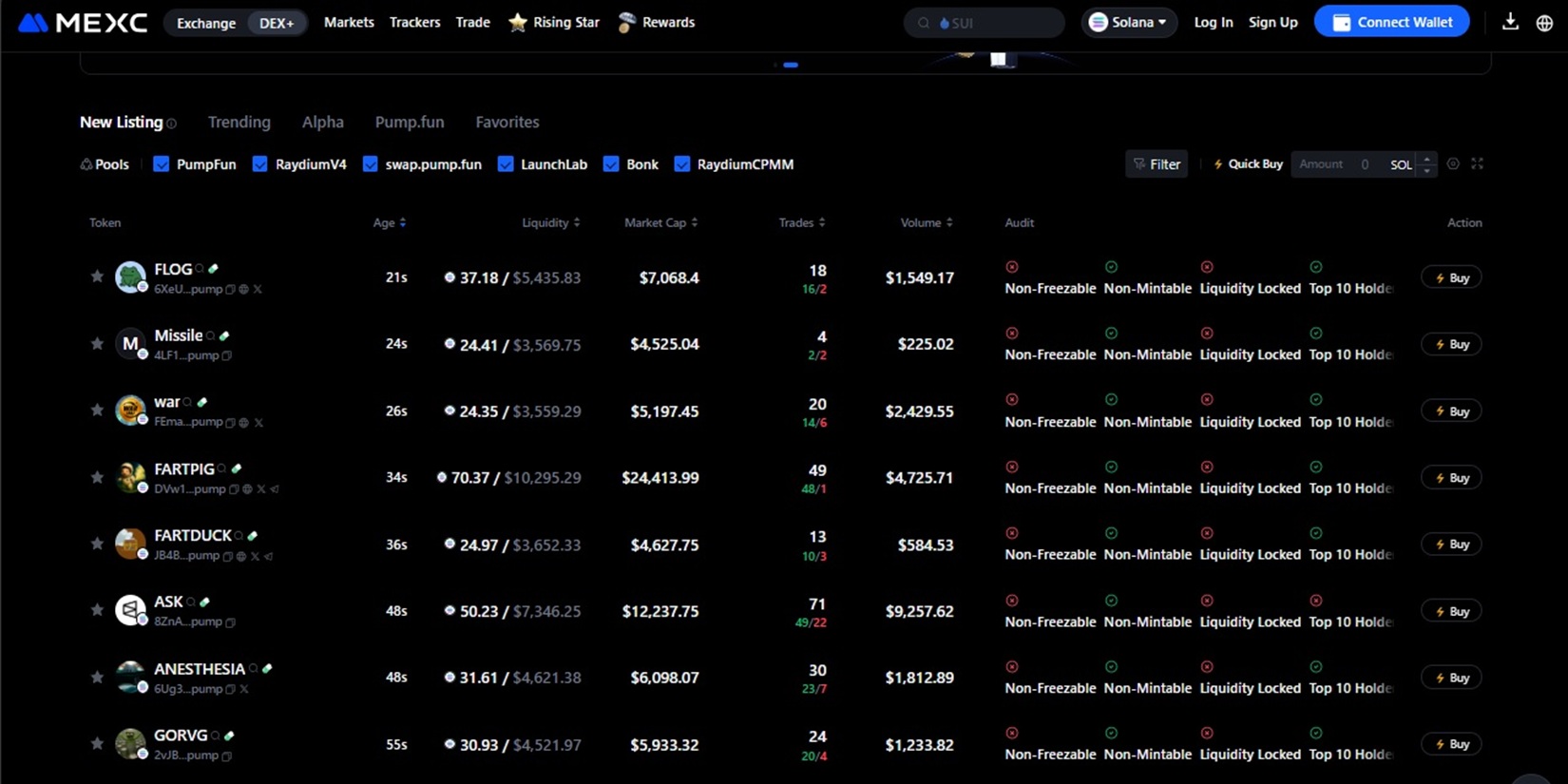This screenshot has height=784, width=1568.
Task: Switch to DEX+ mode
Action: point(277,23)
